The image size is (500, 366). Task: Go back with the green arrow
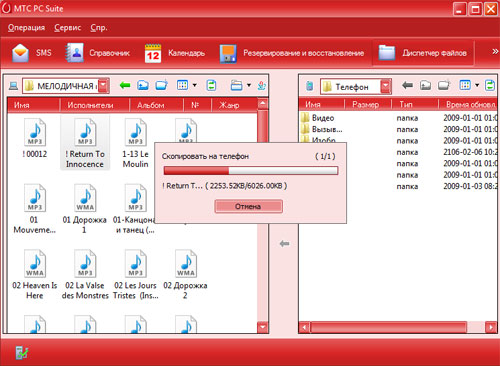point(125,86)
